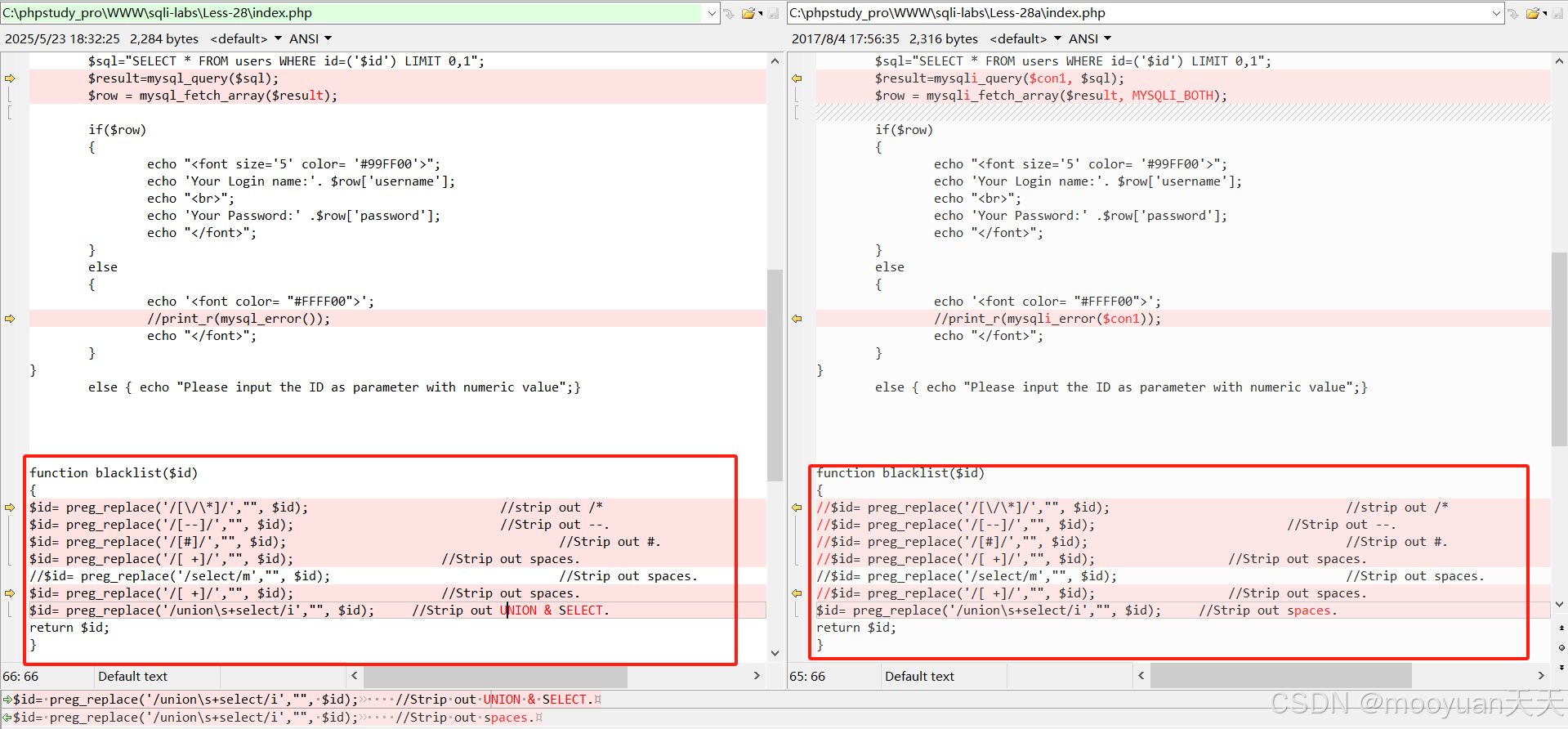The image size is (1568, 729).
Task: Click left pane horizontal scrollbar right arrow
Action: (x=757, y=676)
